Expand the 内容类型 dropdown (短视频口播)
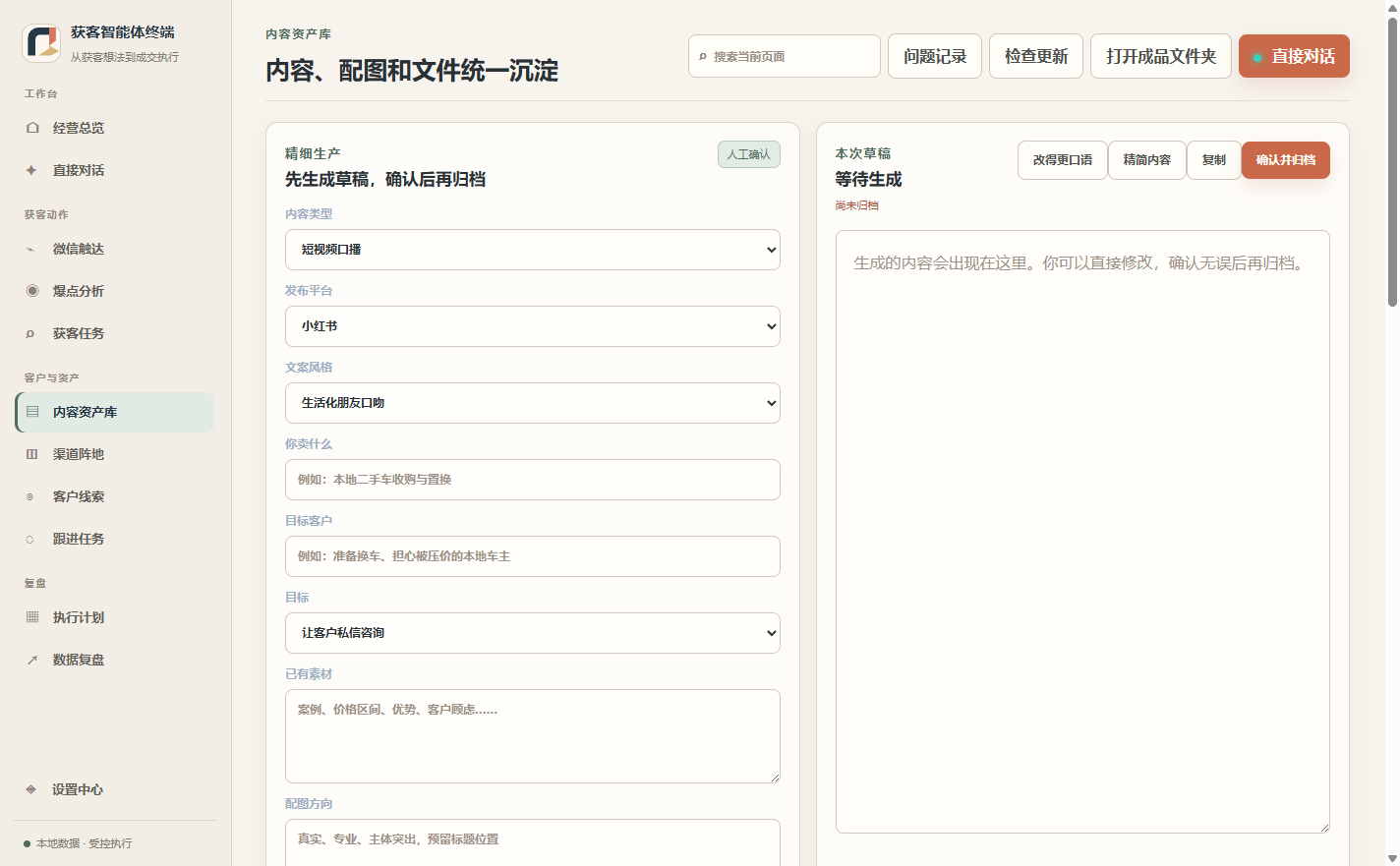 533,250
